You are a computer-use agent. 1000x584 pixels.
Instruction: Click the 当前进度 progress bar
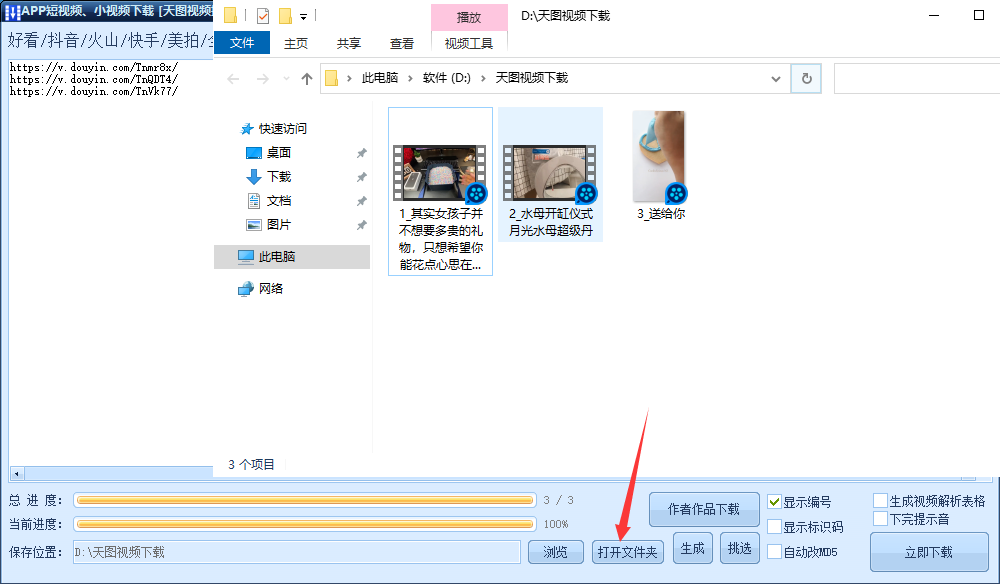click(305, 524)
